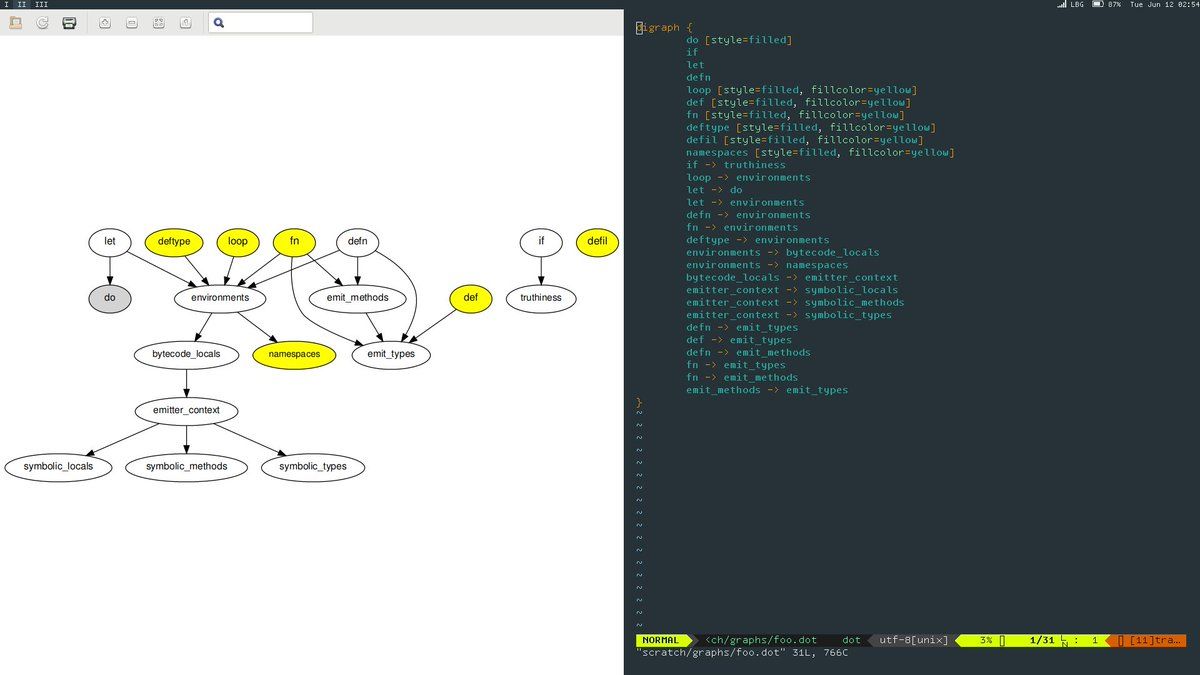Select the 'emit_types' graph node

391,354
